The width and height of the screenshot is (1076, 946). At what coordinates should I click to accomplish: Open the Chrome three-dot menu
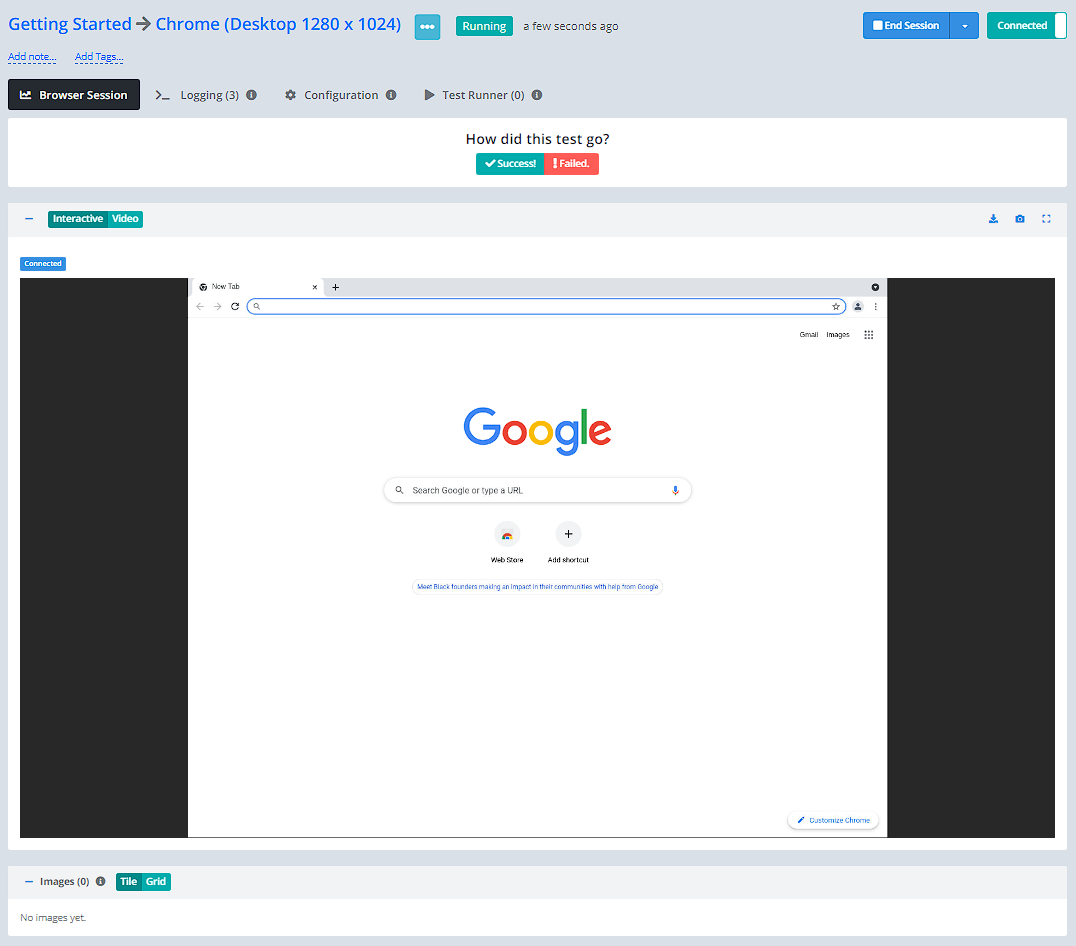coord(876,307)
